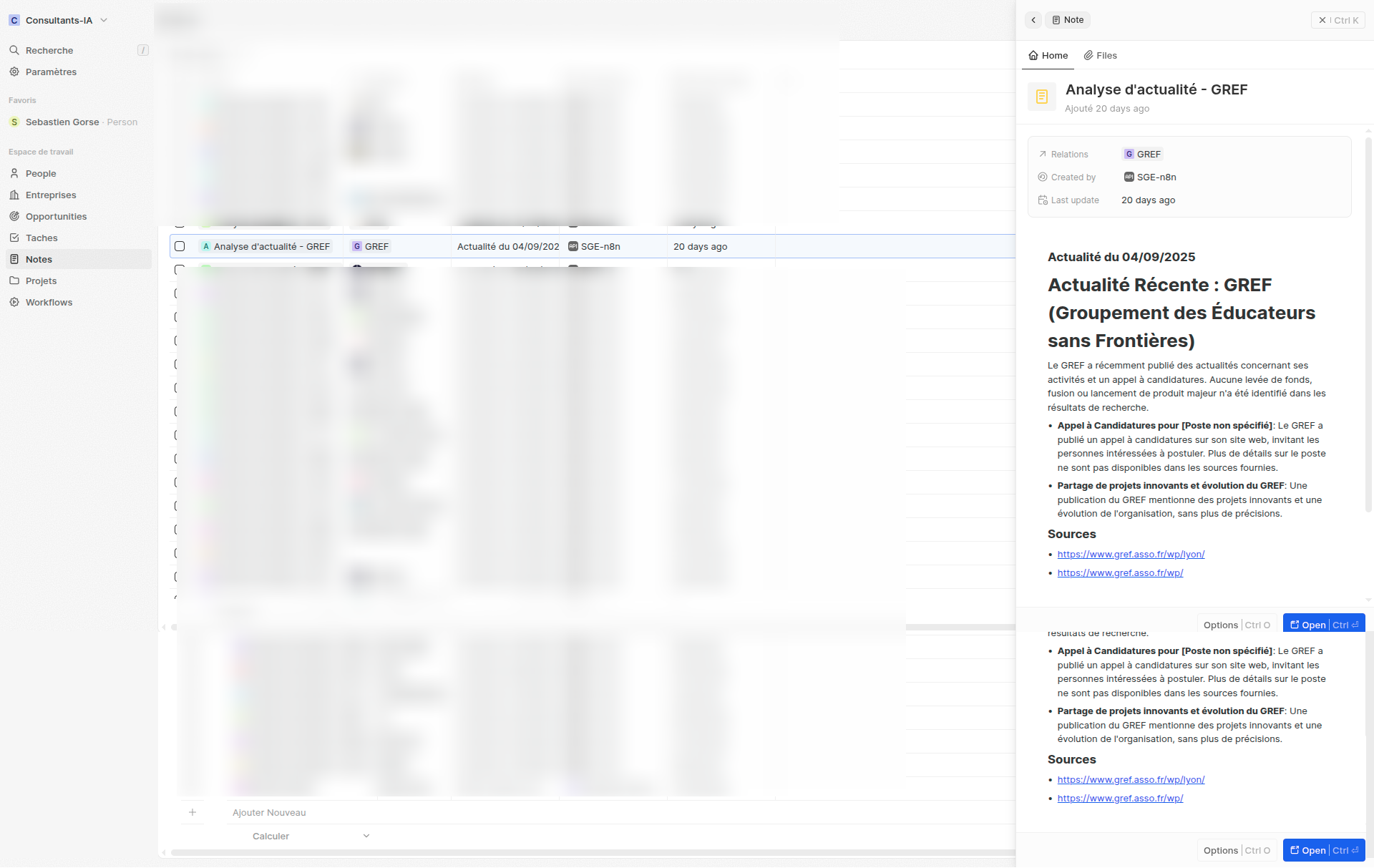Check the Analyse d'actualité - GREF row checkbox
Screen dimensions: 1374x868
tap(180, 246)
